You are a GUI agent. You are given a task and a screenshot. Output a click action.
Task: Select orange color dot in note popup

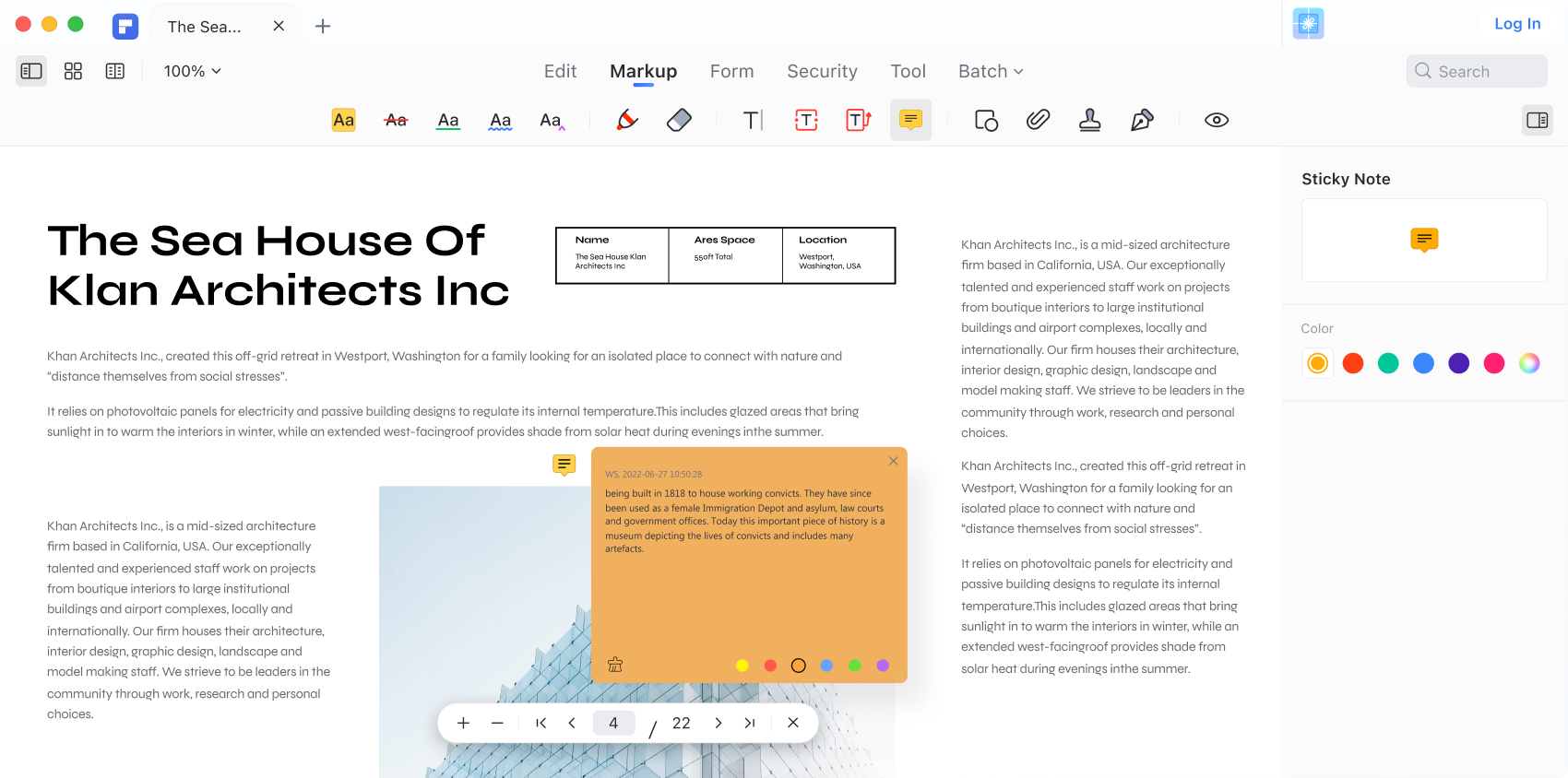[x=799, y=666]
